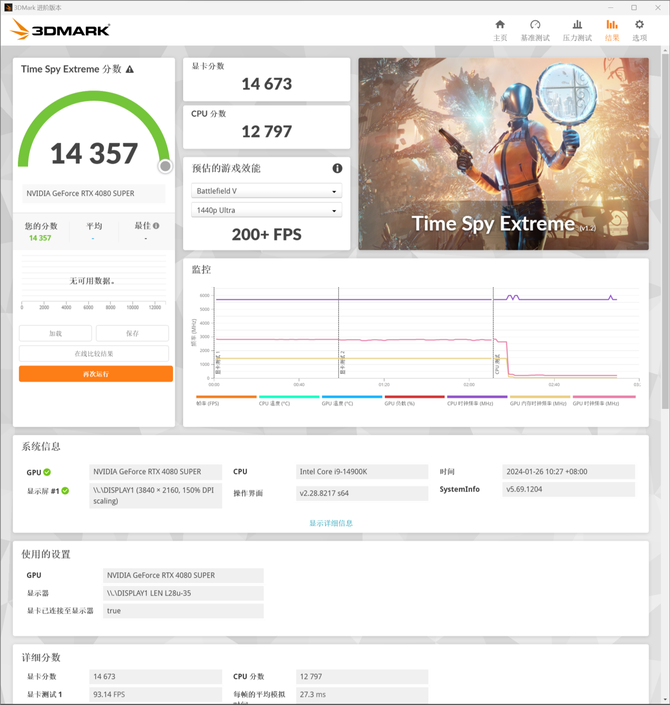Click the 无可用数据 text
The image size is (670, 705).
[x=92, y=281]
